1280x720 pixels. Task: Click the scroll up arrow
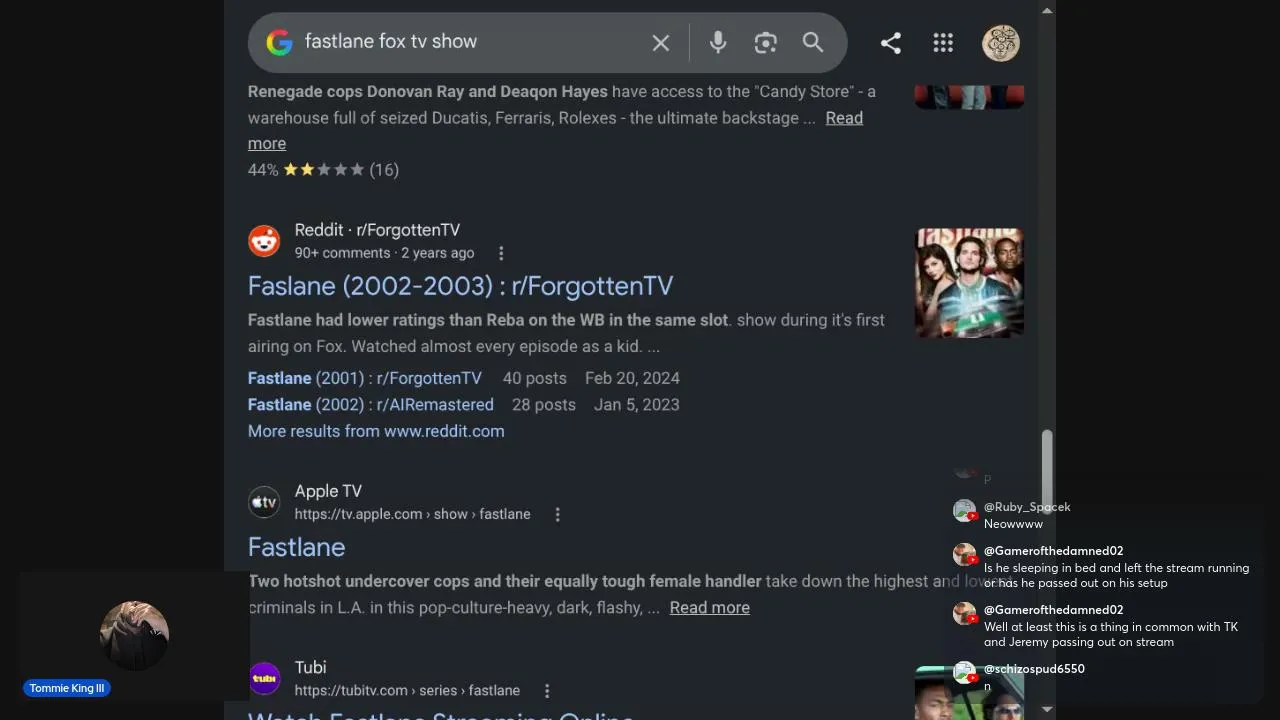tap(1047, 10)
